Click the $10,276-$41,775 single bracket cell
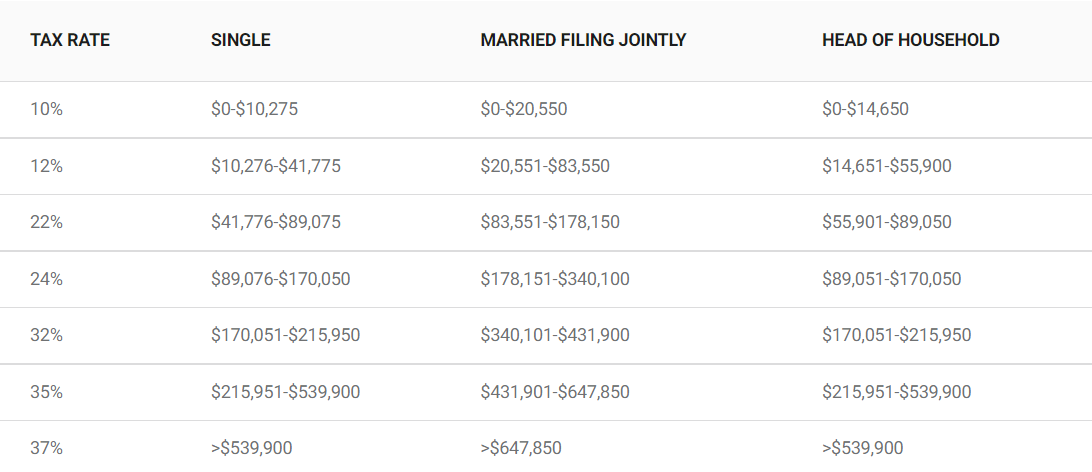 pos(276,166)
